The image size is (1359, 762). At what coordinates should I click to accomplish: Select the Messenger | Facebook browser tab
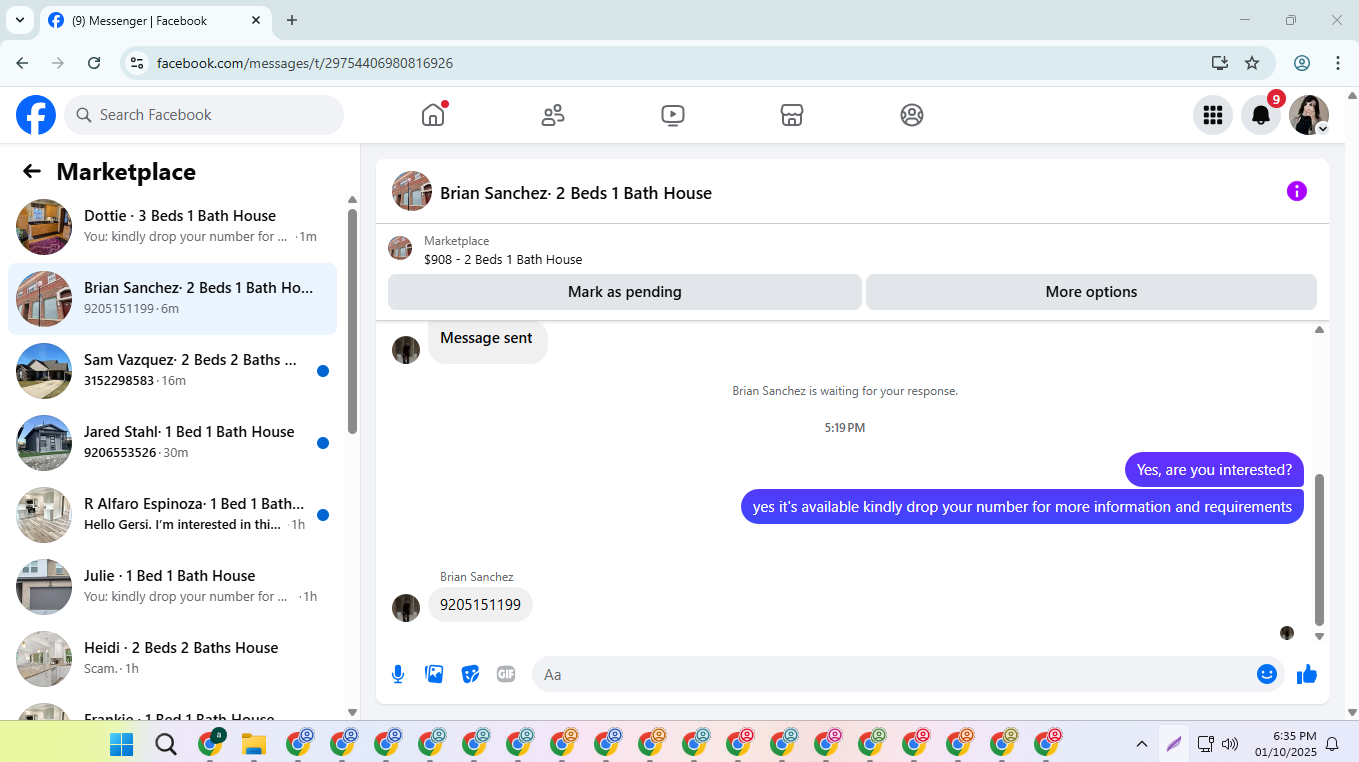155,20
